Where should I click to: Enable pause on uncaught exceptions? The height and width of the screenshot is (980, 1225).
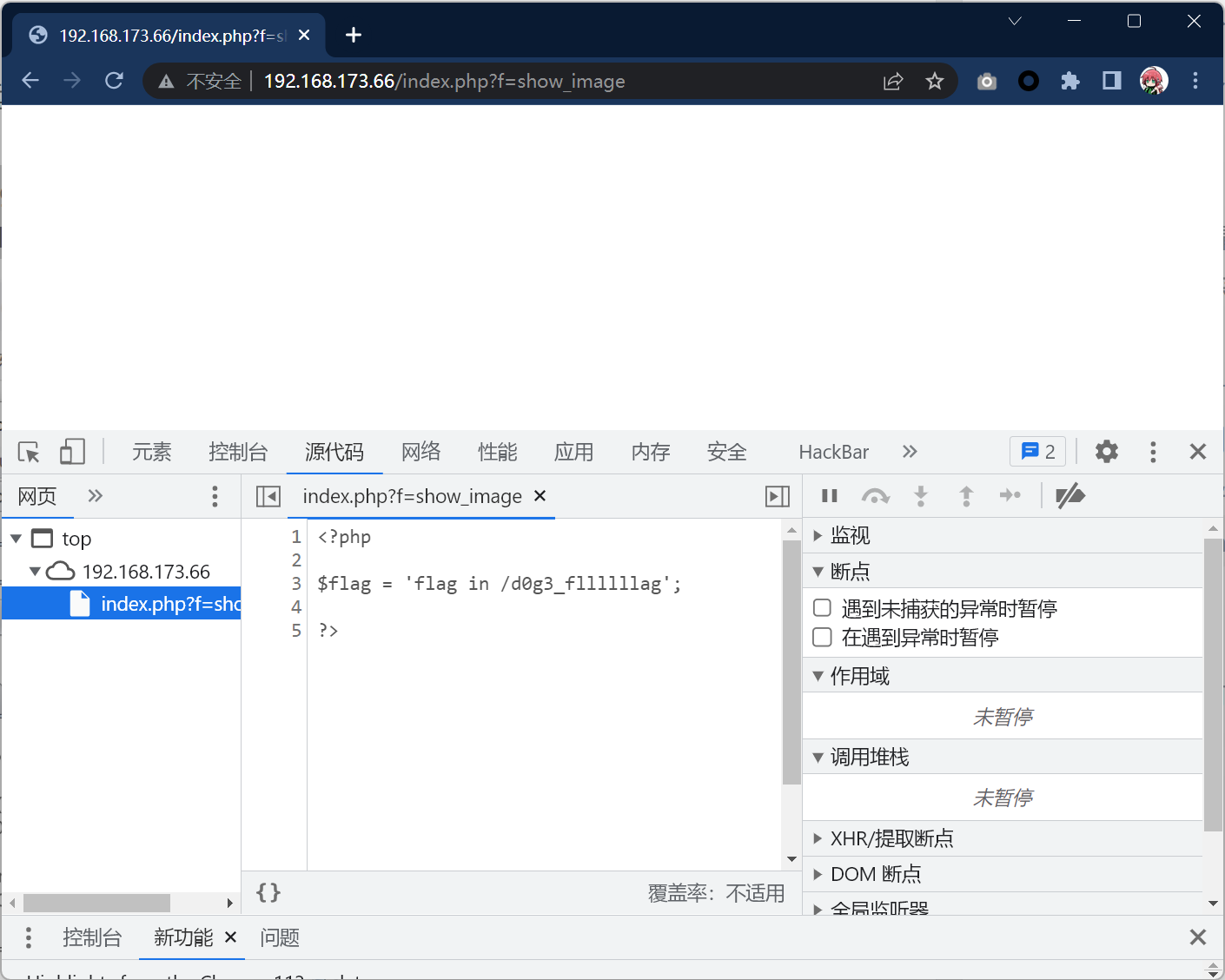click(x=822, y=608)
